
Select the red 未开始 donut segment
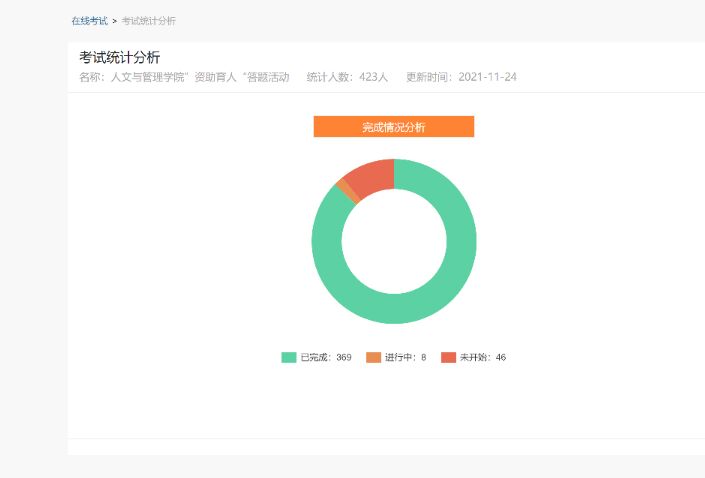(x=370, y=174)
